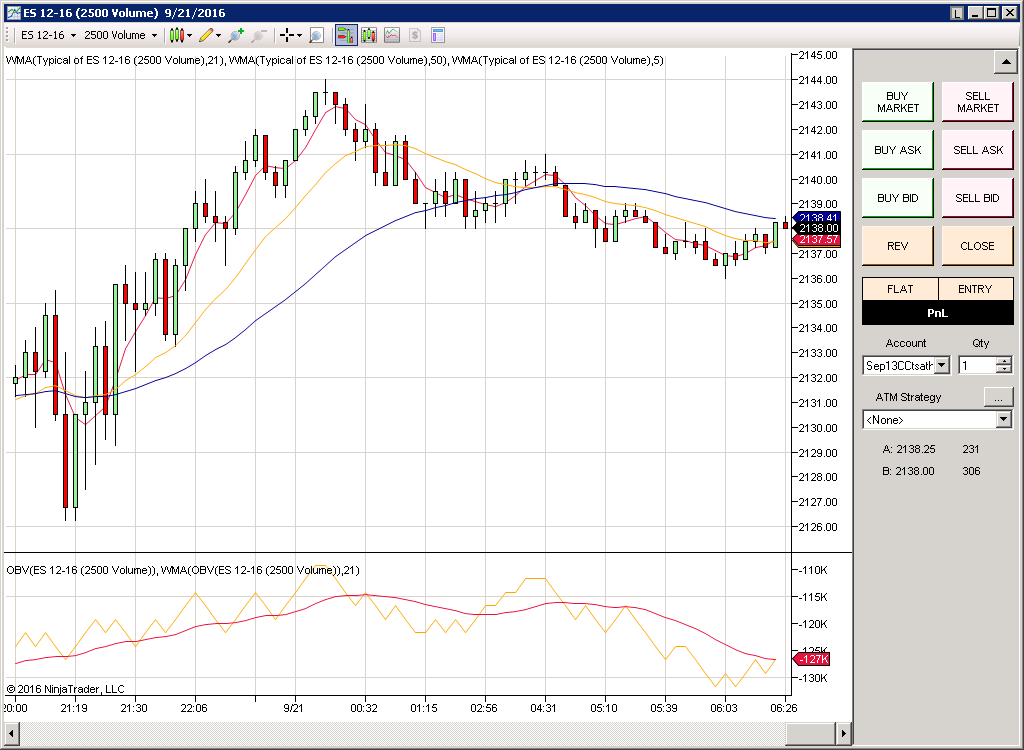Click the 04:31 time axis label
The height and width of the screenshot is (750, 1024).
point(543,708)
